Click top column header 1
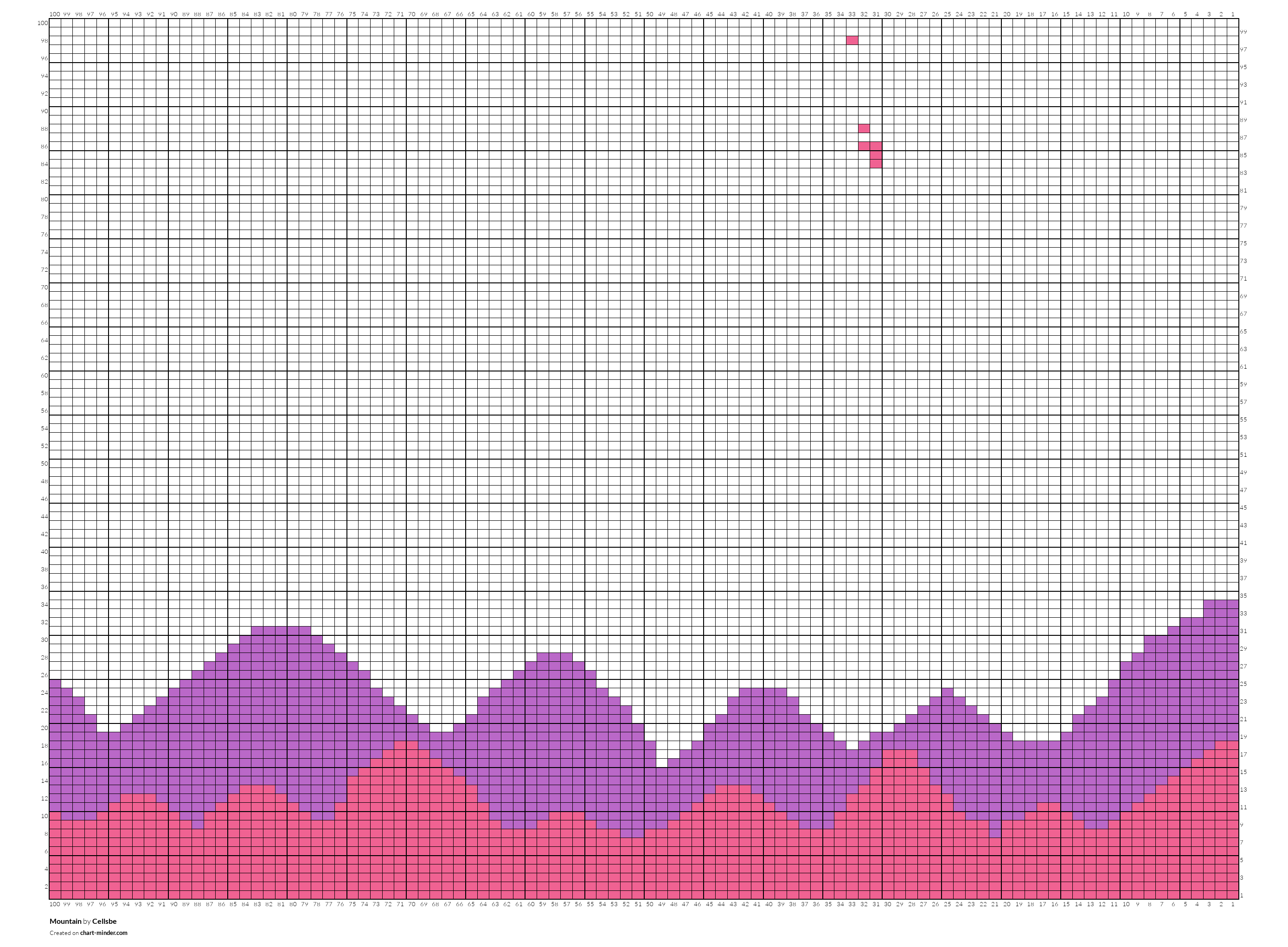 pyautogui.click(x=1233, y=14)
